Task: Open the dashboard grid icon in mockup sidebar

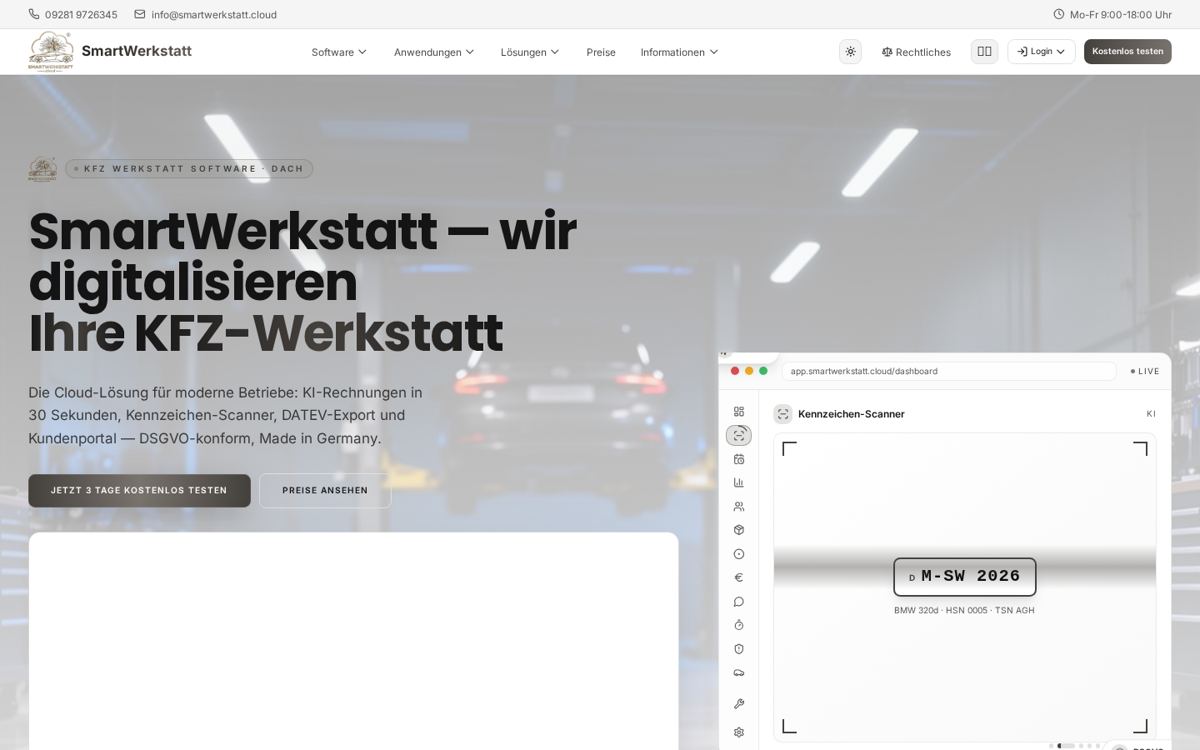Action: point(739,411)
